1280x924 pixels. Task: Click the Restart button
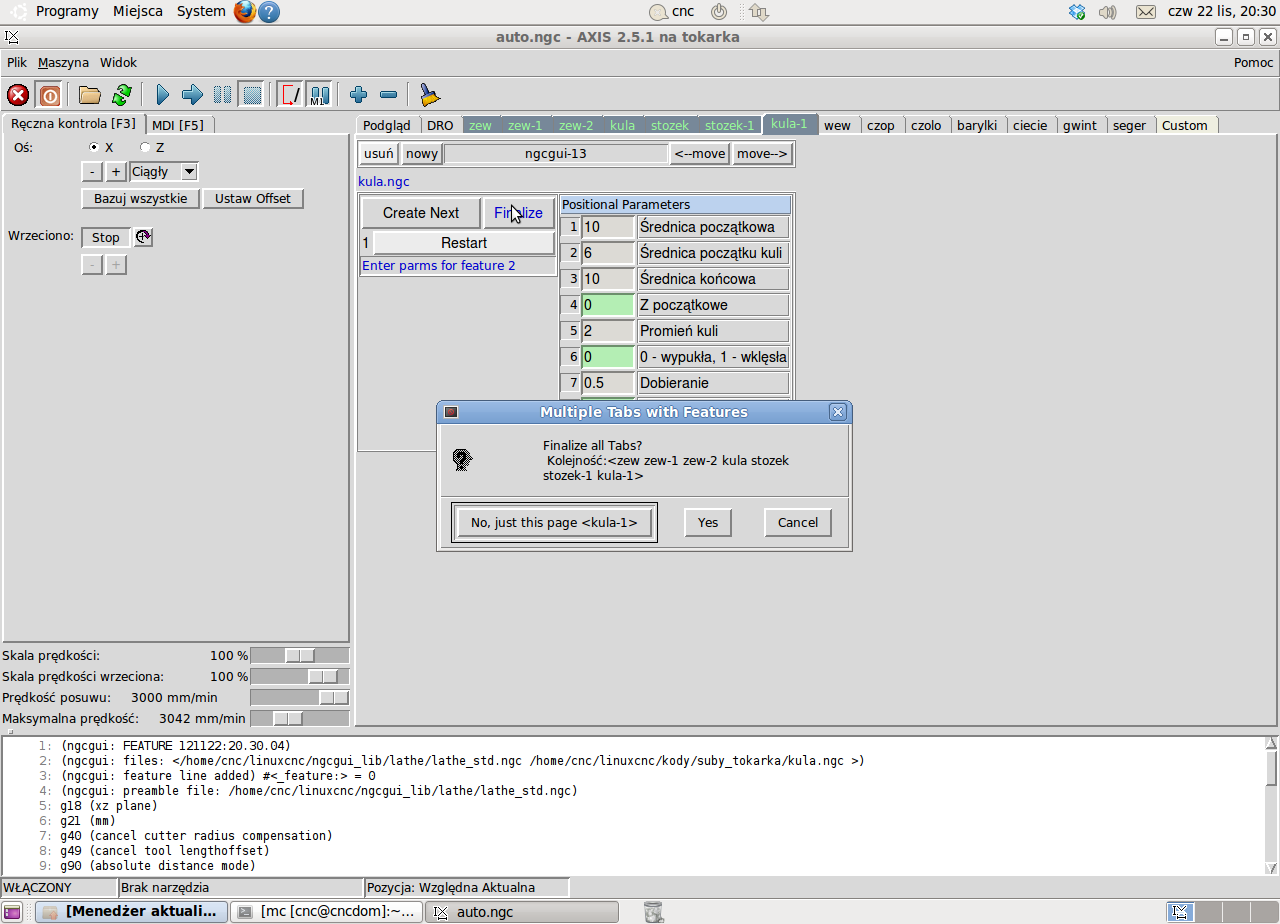click(x=464, y=242)
